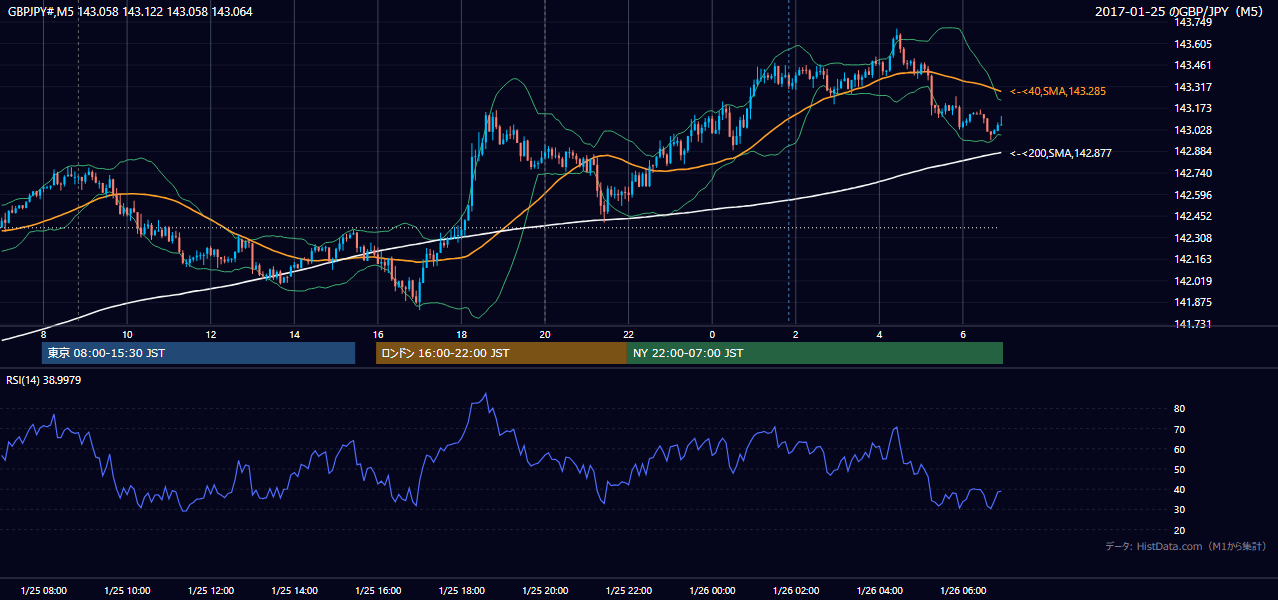The height and width of the screenshot is (600, 1278).
Task: Click RSI scale value 50
Action: coord(1180,469)
